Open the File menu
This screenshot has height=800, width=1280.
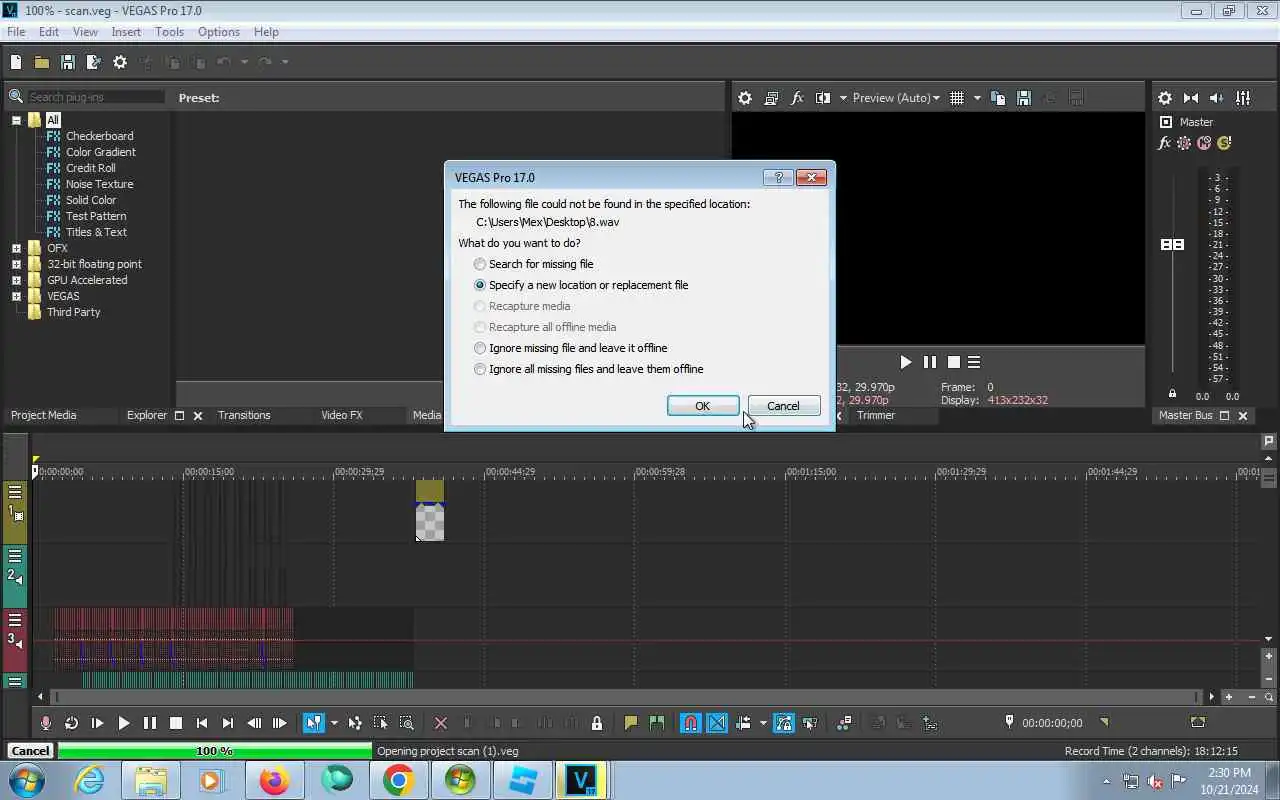(16, 32)
